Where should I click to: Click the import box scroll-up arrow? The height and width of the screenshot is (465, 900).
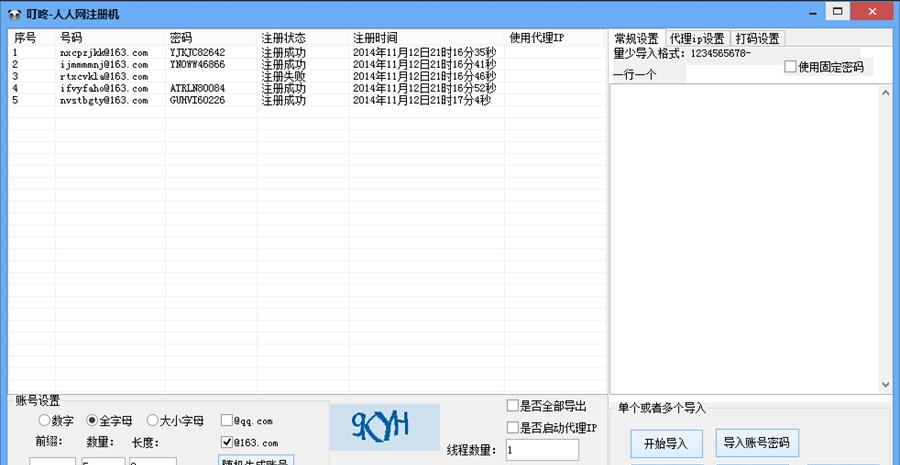point(884,93)
